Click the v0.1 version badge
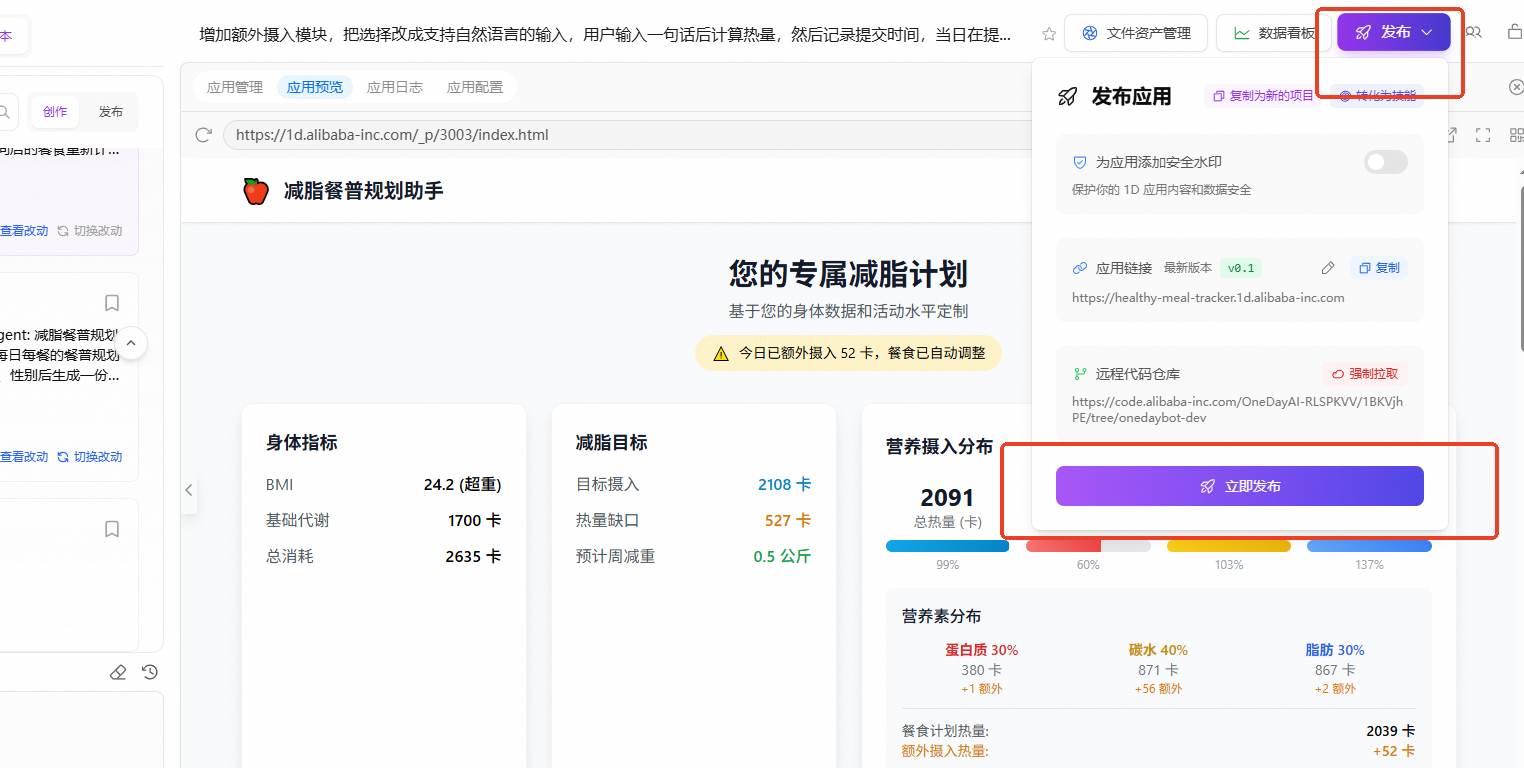 [x=1241, y=268]
